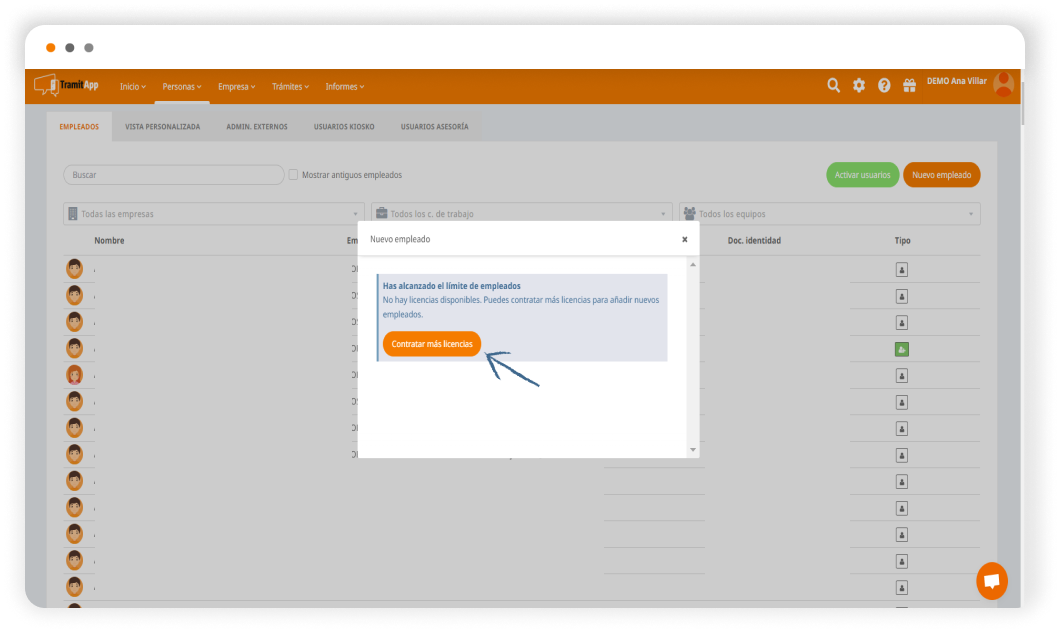
Task: Click the help question mark icon
Action: click(884, 86)
